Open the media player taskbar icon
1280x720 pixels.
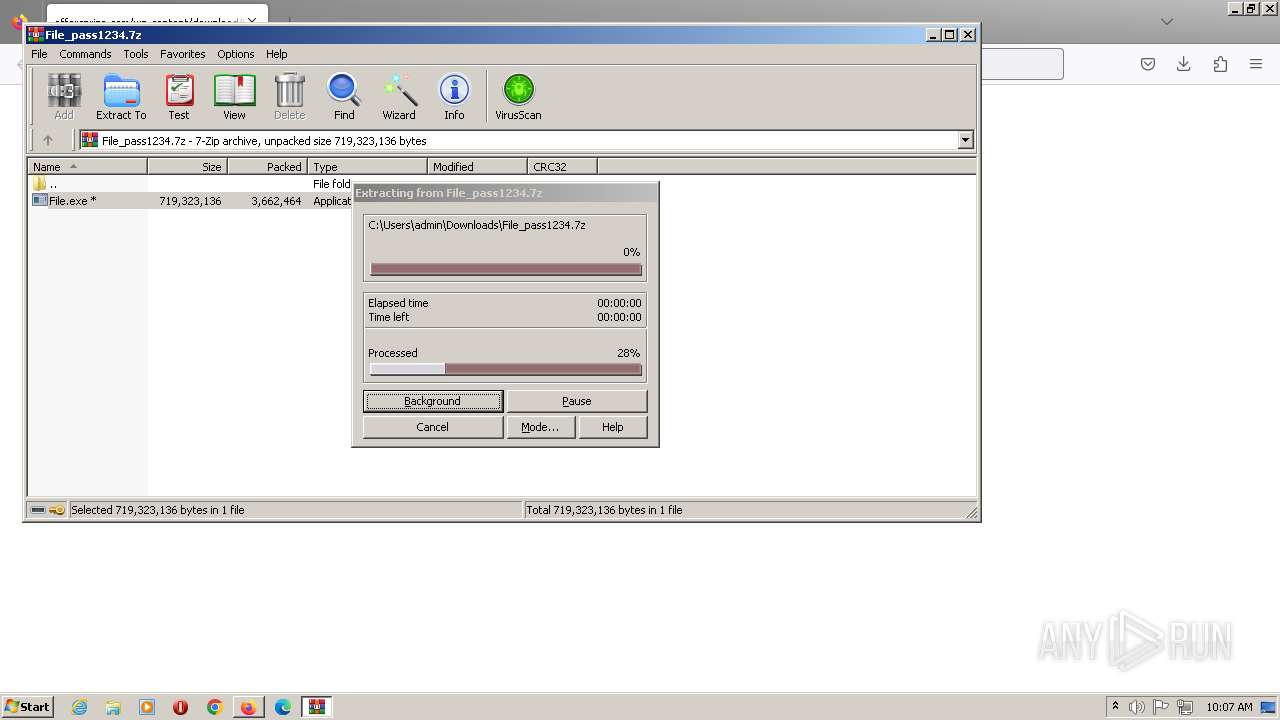point(147,707)
